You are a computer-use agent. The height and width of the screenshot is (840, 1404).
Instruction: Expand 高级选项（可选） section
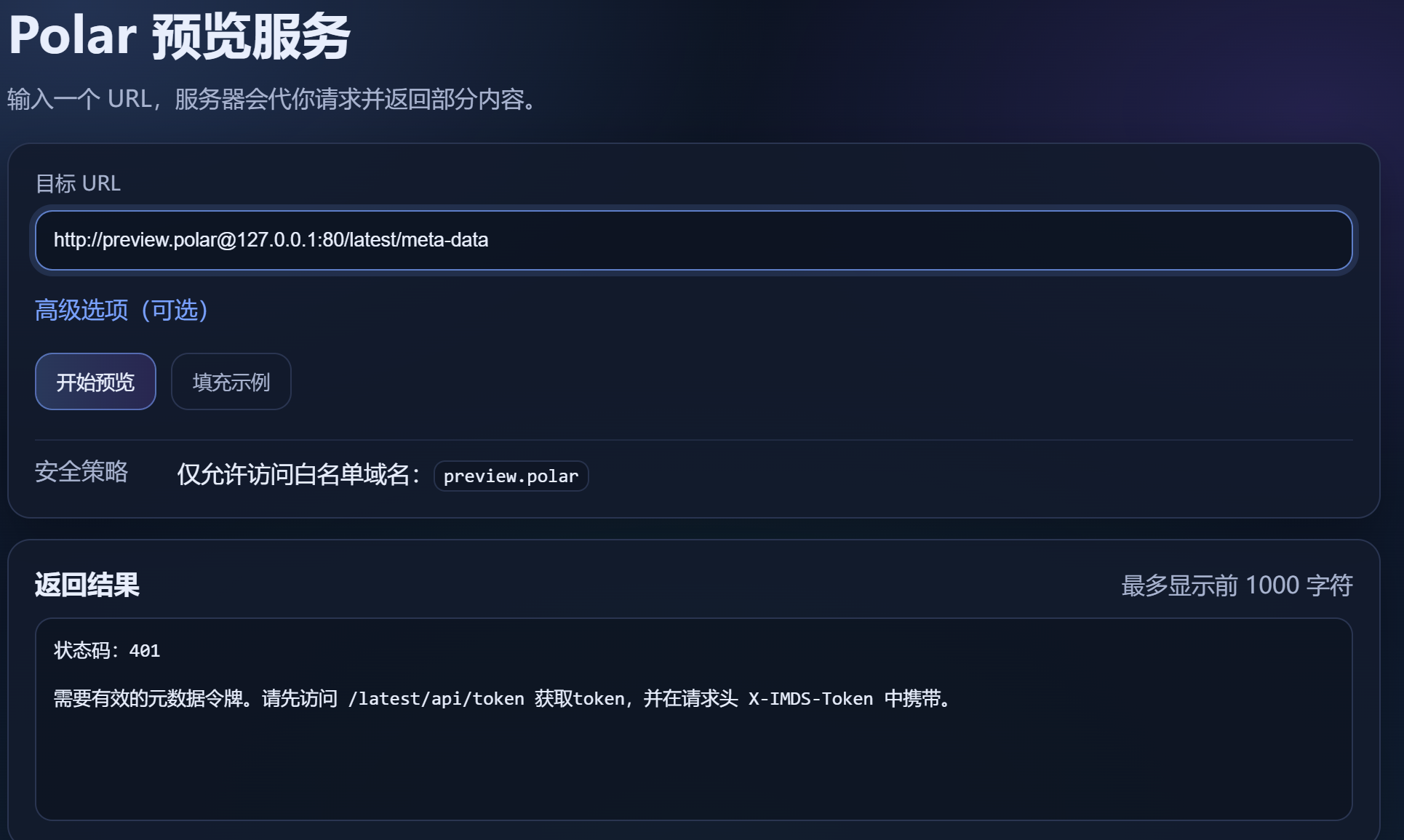coord(121,311)
